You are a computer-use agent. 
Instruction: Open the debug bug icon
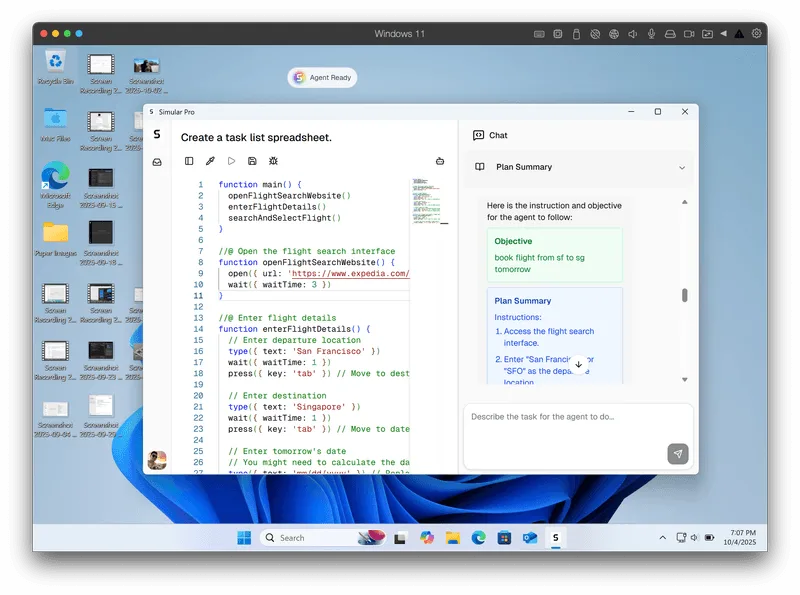(x=273, y=161)
